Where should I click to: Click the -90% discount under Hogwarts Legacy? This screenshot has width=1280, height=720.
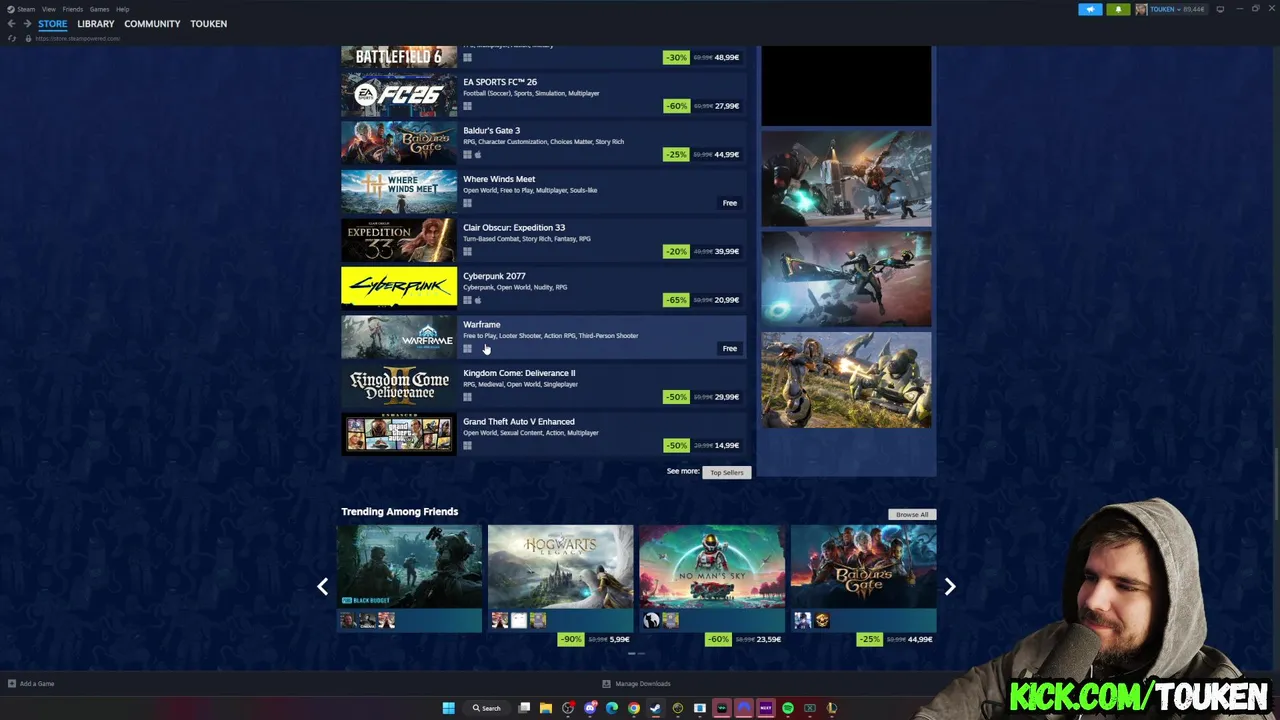[x=570, y=639]
